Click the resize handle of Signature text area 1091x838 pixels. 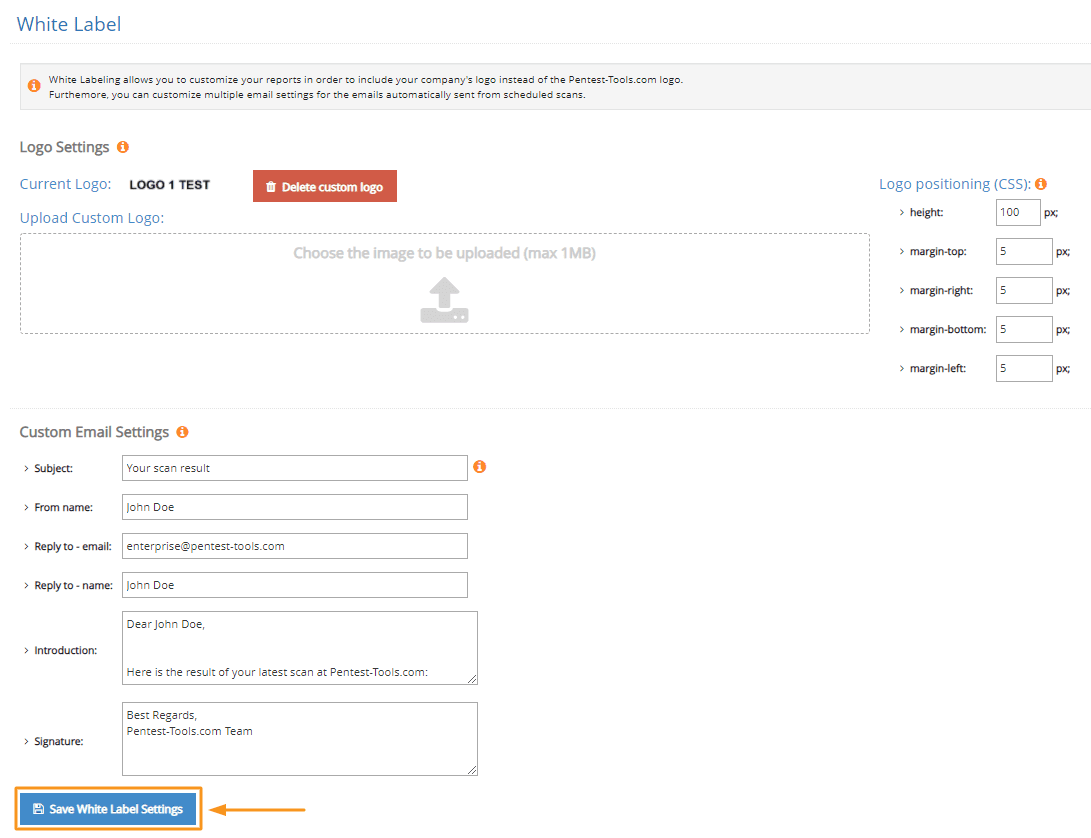[472, 770]
